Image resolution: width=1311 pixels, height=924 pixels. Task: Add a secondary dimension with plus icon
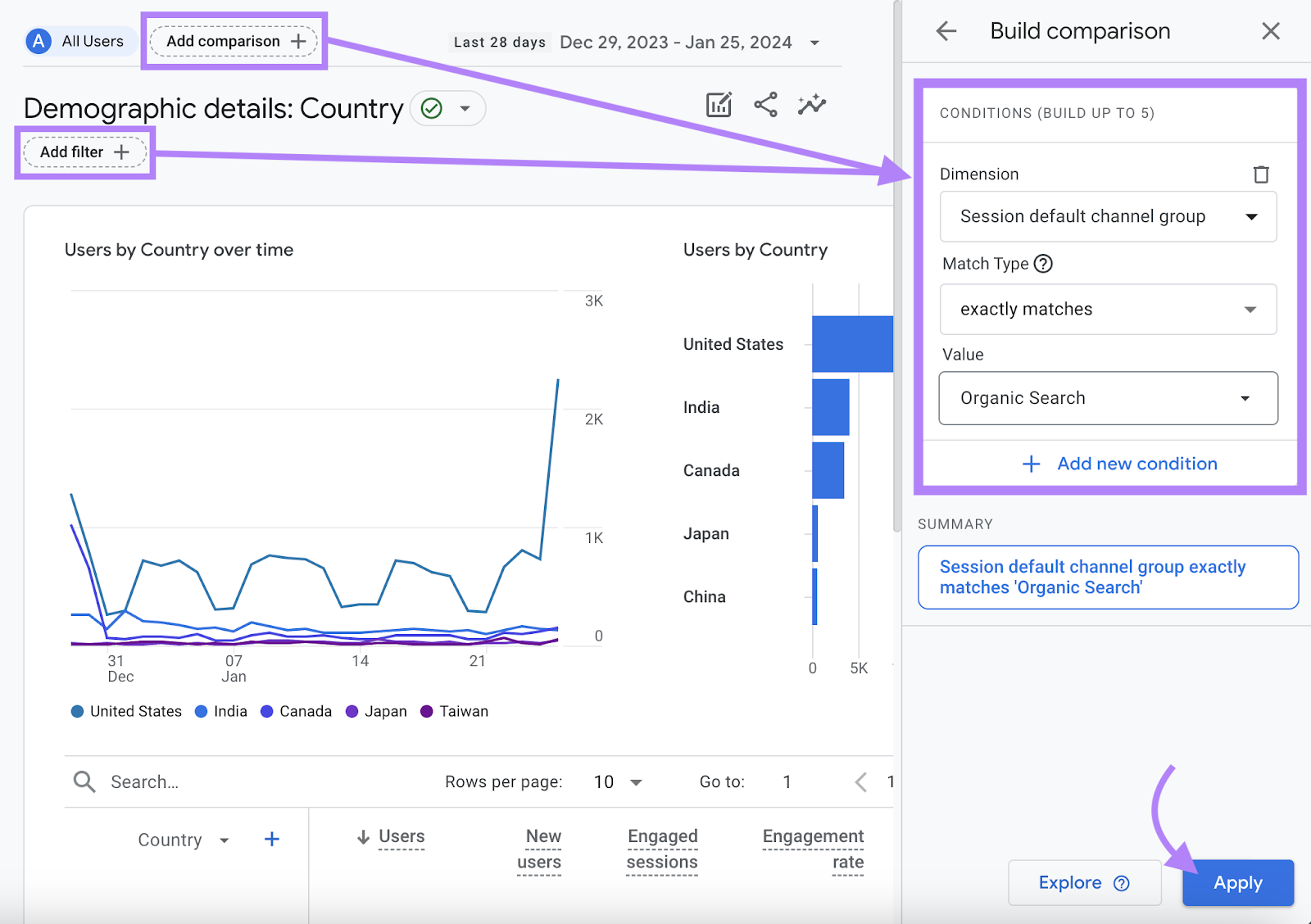pos(272,839)
